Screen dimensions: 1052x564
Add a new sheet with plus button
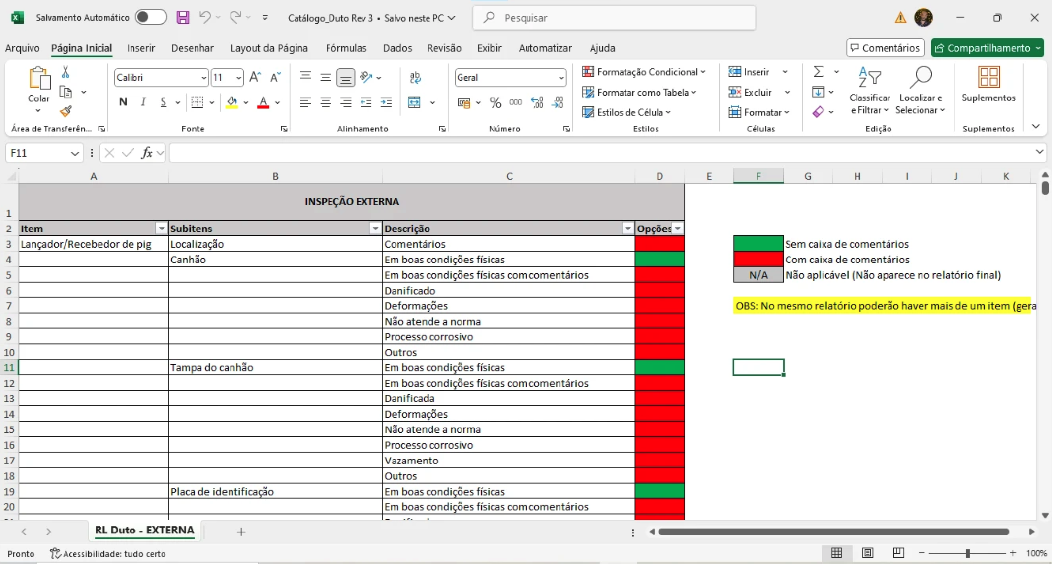point(241,532)
